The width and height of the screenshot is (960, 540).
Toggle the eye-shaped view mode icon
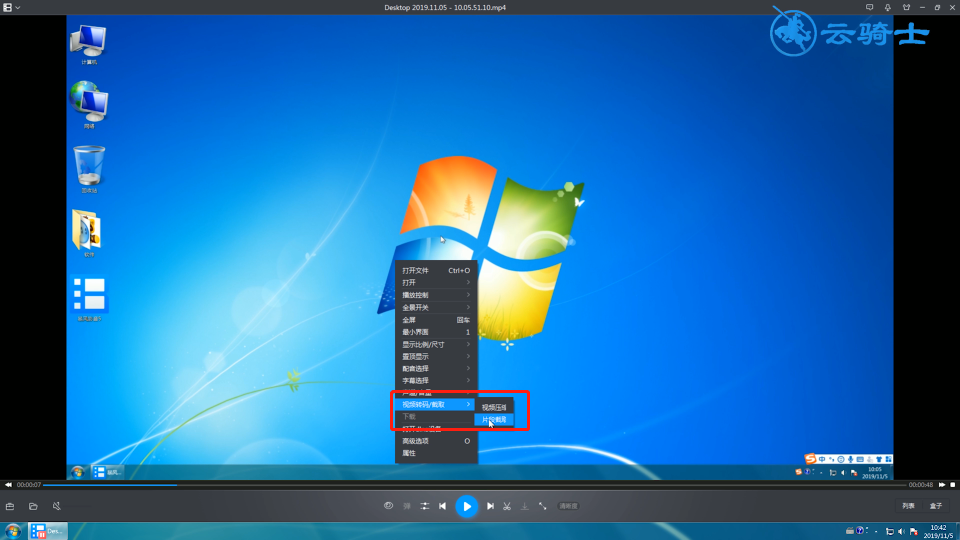(388, 506)
